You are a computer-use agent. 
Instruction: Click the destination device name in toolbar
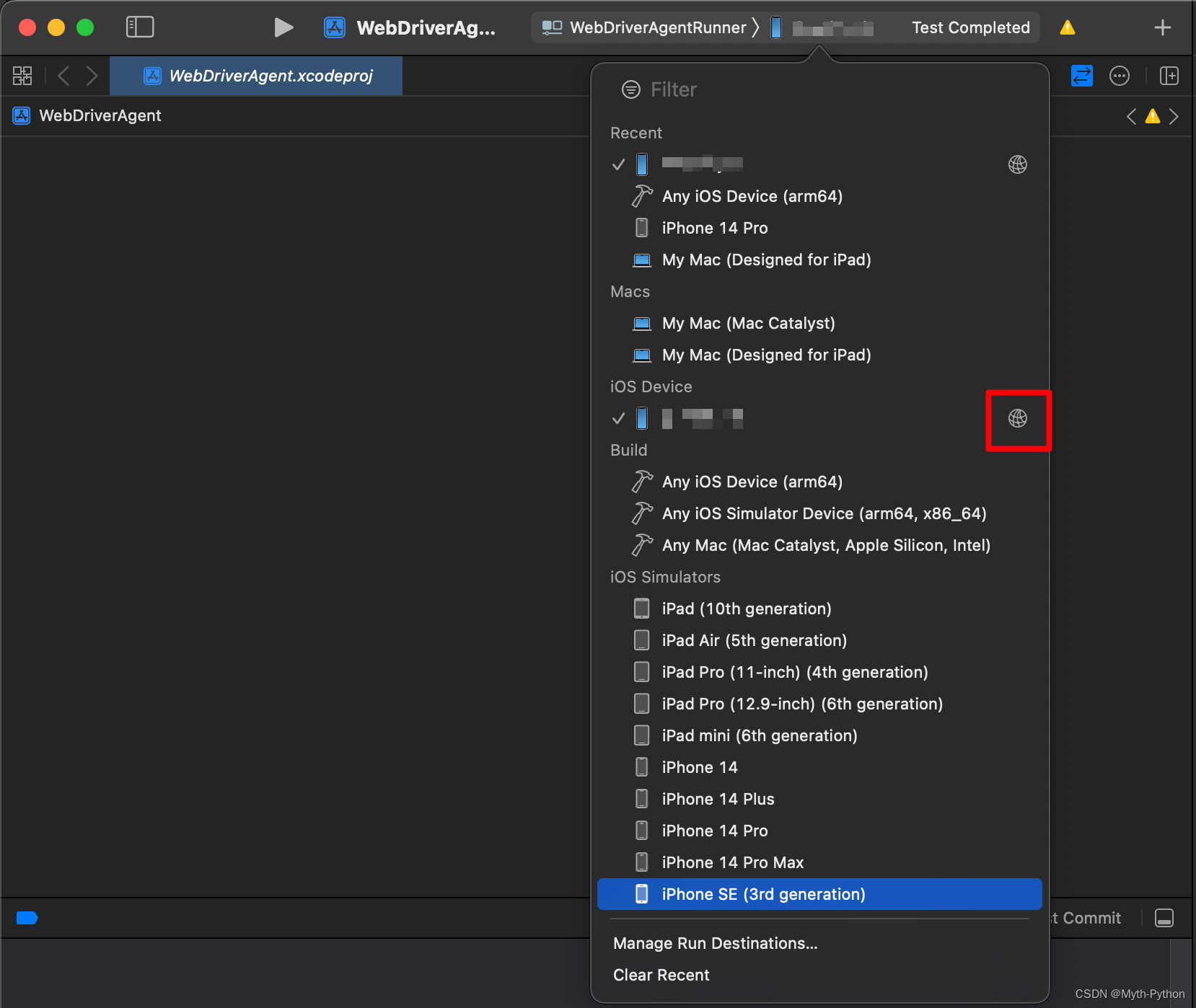pyautogui.click(x=832, y=28)
